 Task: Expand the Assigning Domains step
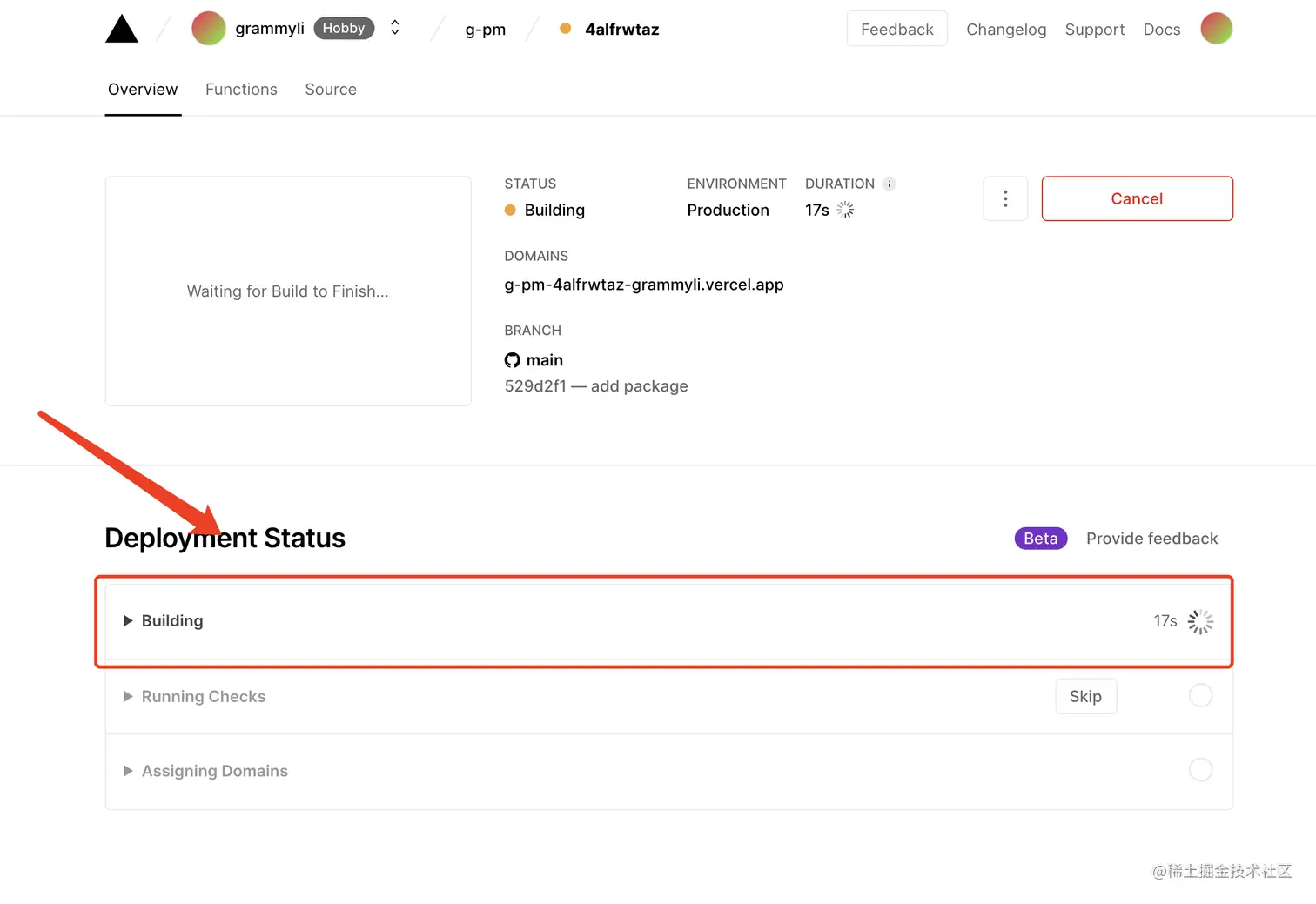tap(128, 771)
